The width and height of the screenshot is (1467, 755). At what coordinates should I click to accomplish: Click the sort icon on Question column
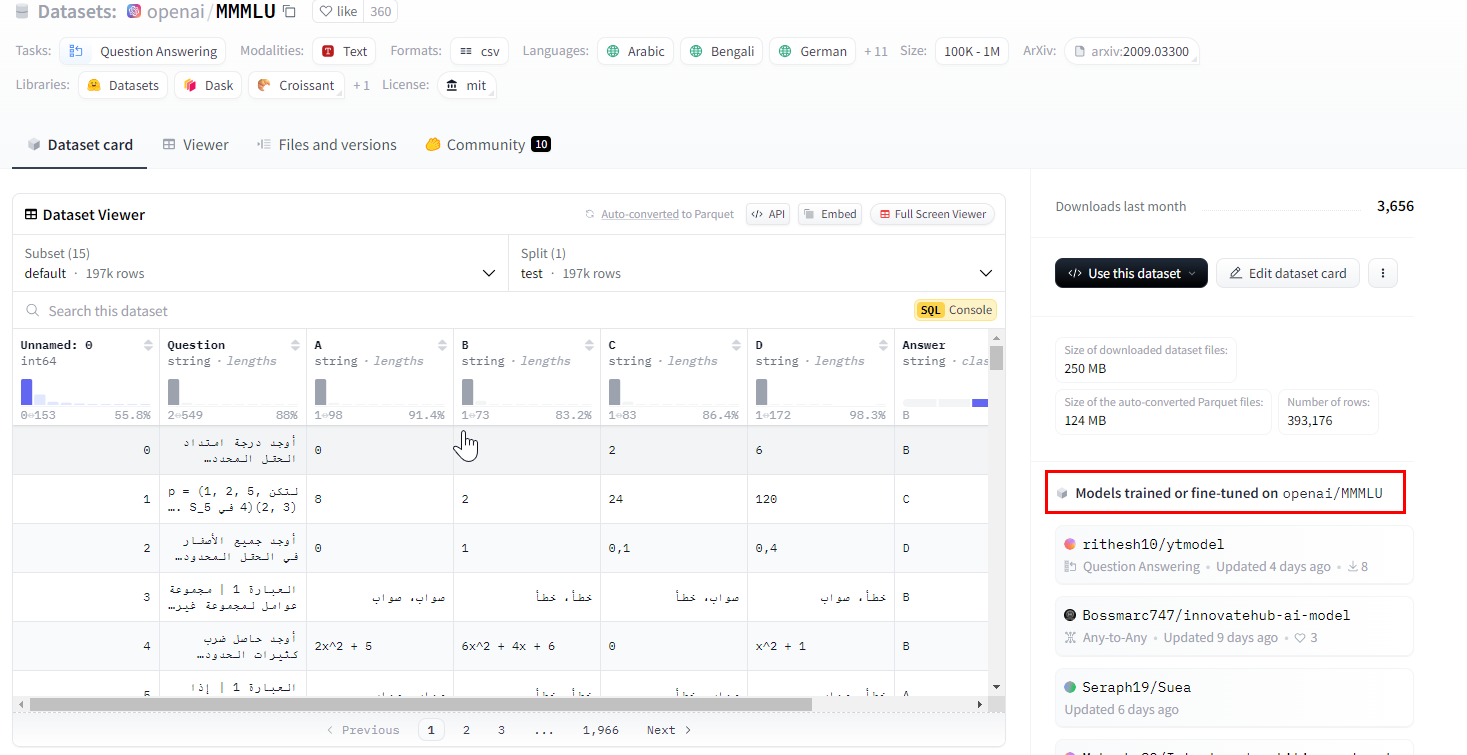pyautogui.click(x=295, y=345)
